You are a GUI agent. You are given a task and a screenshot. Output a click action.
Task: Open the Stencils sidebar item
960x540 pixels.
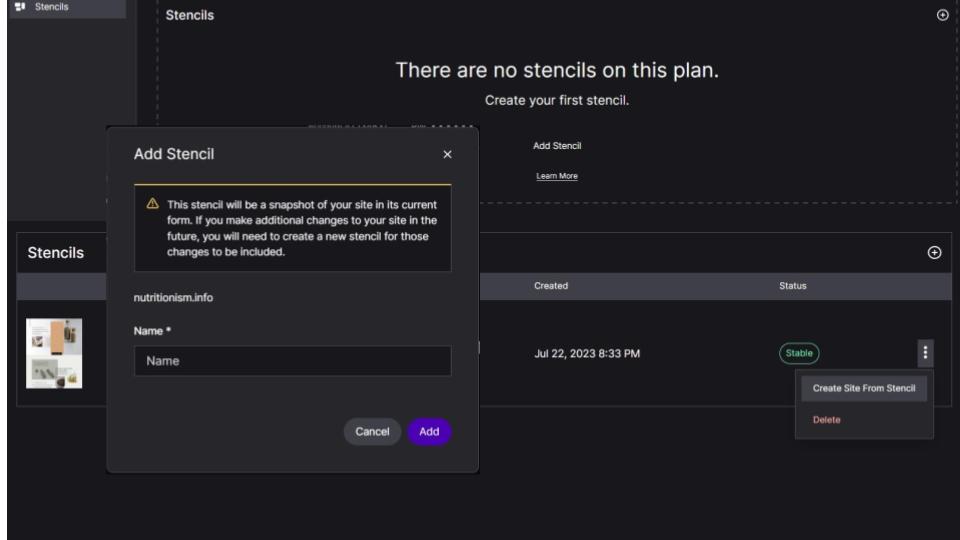coord(66,7)
